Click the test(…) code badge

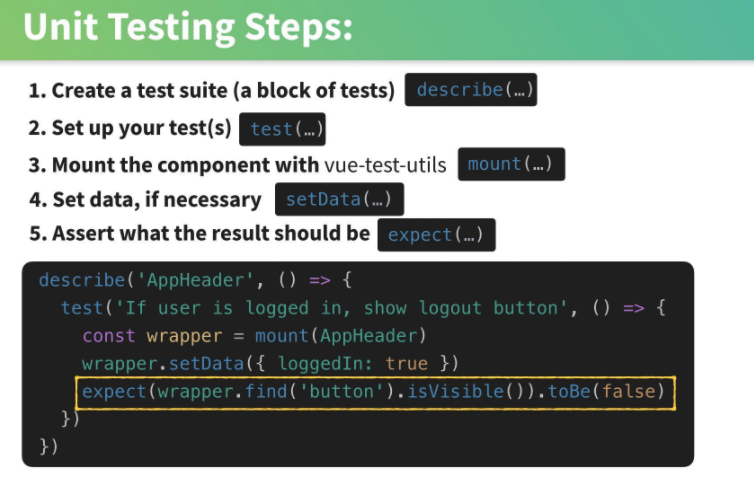[282, 129]
